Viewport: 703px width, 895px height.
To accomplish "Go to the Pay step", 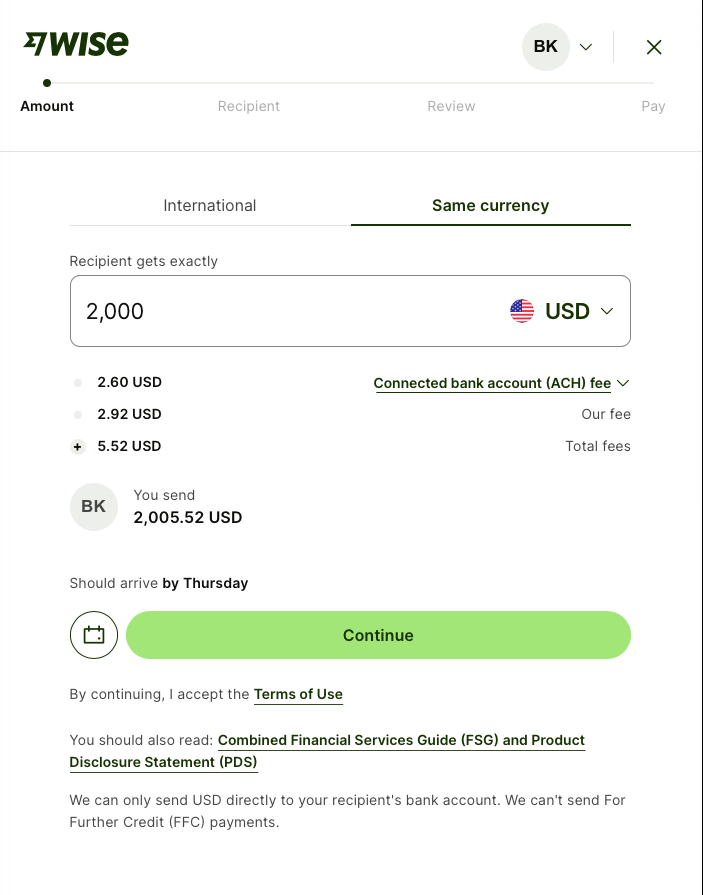I will (x=653, y=106).
